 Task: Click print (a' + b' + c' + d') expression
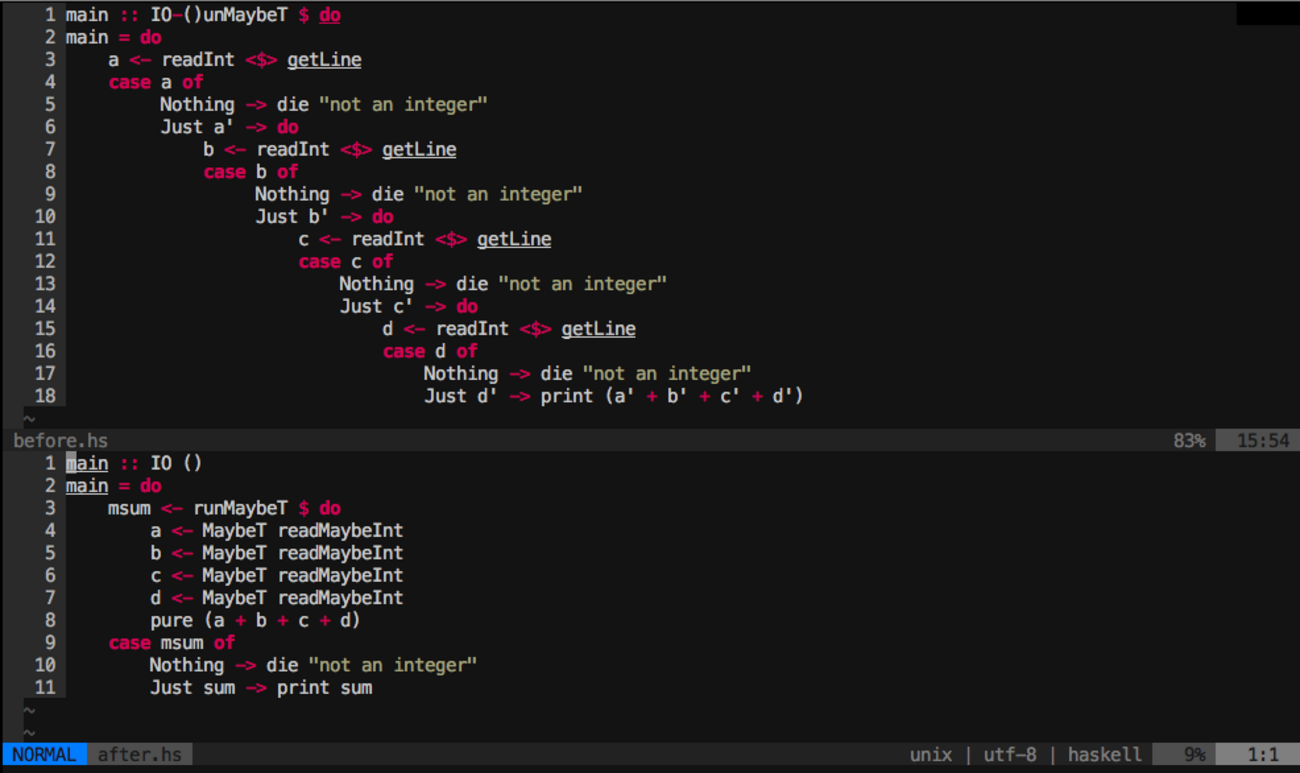(671, 396)
